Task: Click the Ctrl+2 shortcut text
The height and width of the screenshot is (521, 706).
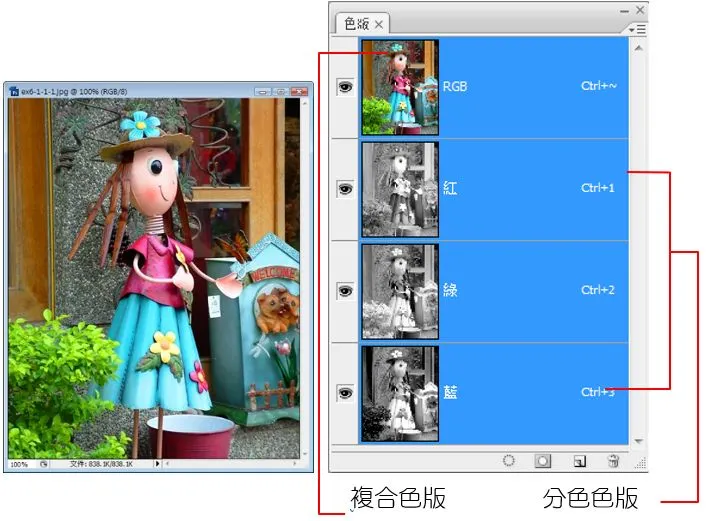Action: pos(597,290)
